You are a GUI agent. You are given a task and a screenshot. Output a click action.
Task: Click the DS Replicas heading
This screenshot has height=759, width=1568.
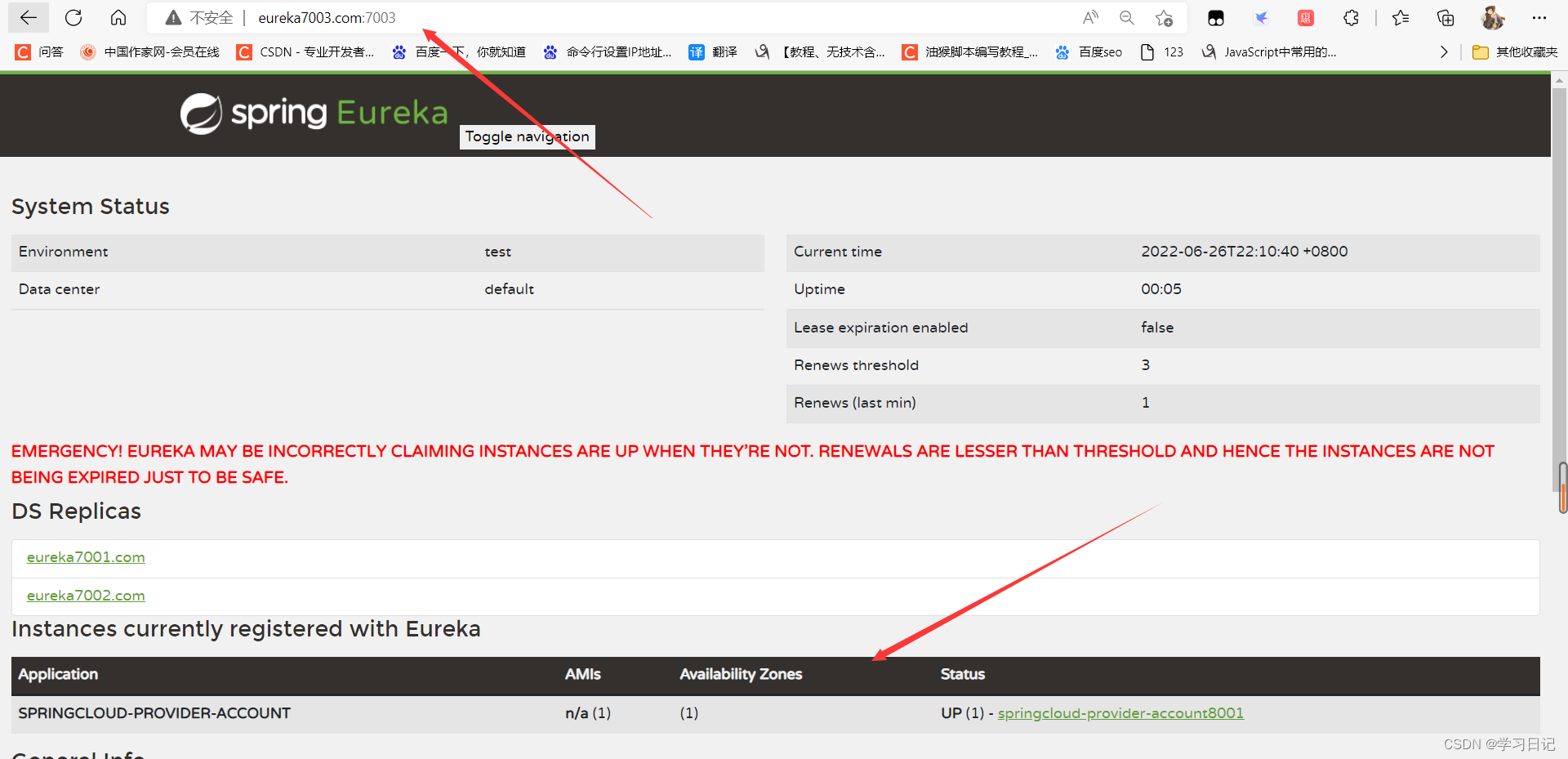pyautogui.click(x=76, y=511)
